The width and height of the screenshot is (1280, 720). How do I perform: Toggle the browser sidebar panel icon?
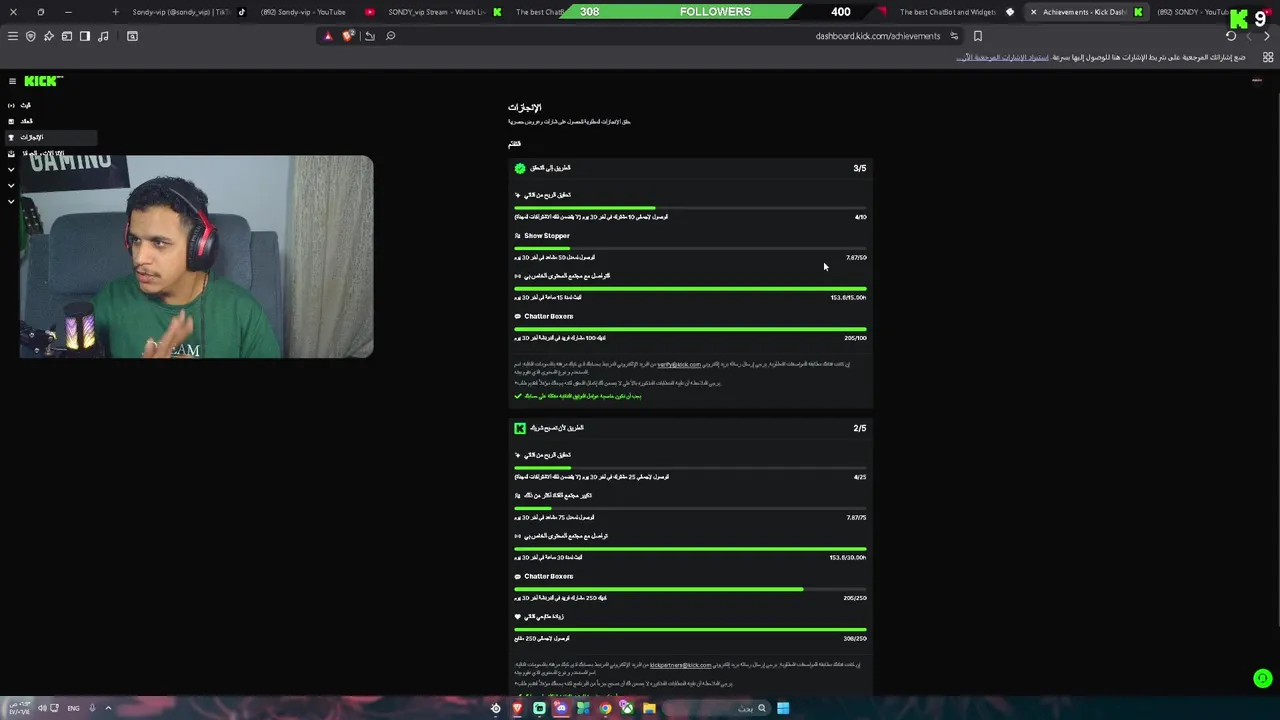click(85, 36)
